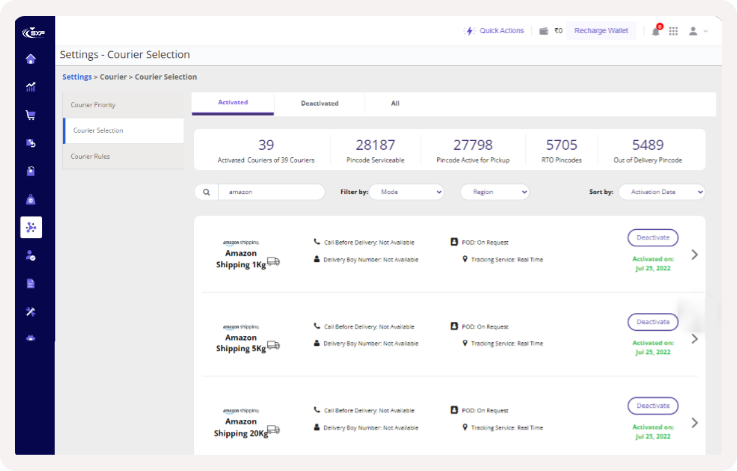
Task: Open Courier Selection settings section
Action: [123, 131]
